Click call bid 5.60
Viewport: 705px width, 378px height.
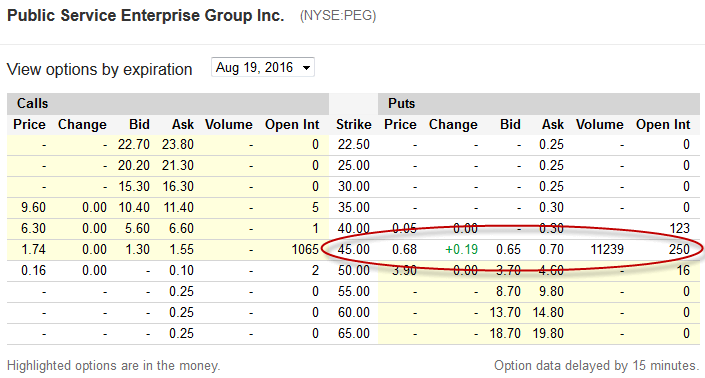coord(137,228)
